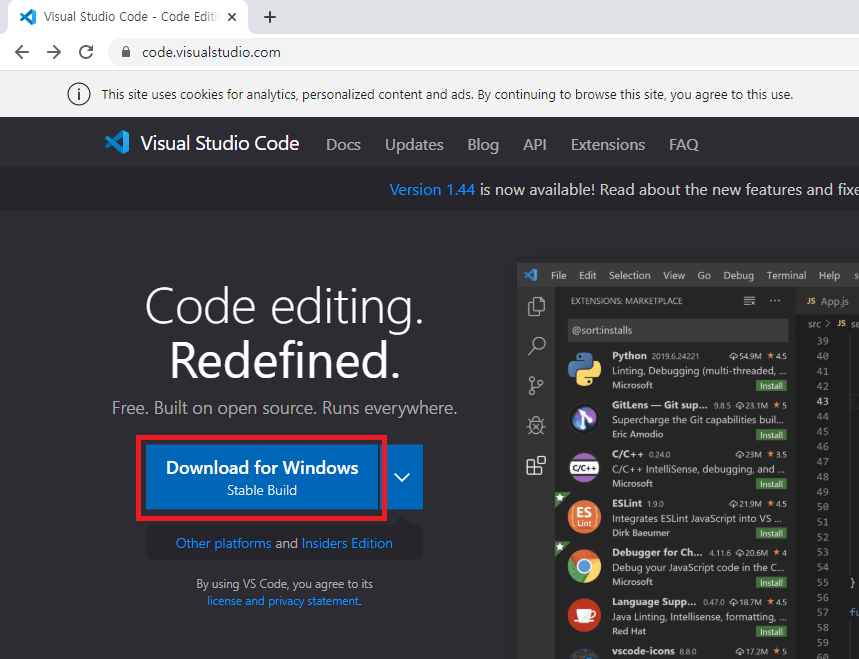859x659 pixels.
Task: Click Download for Windows Stable Build button
Action: (262, 477)
